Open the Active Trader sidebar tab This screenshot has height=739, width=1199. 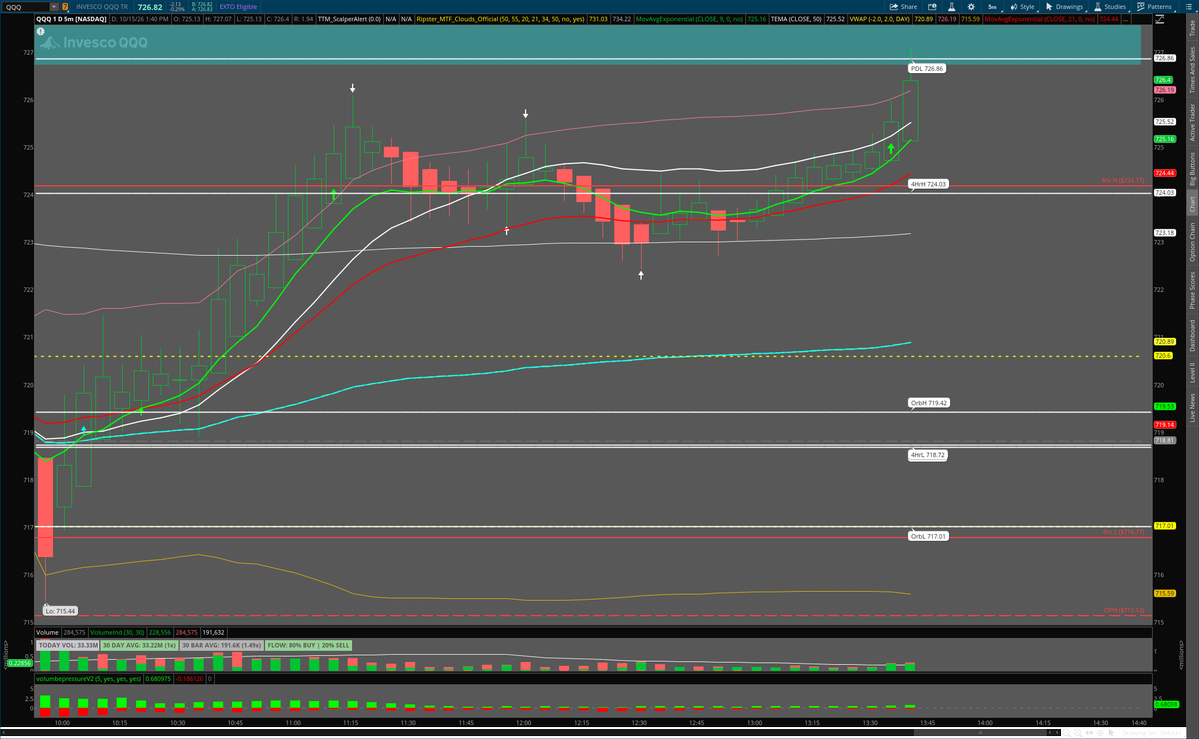pos(1191,122)
